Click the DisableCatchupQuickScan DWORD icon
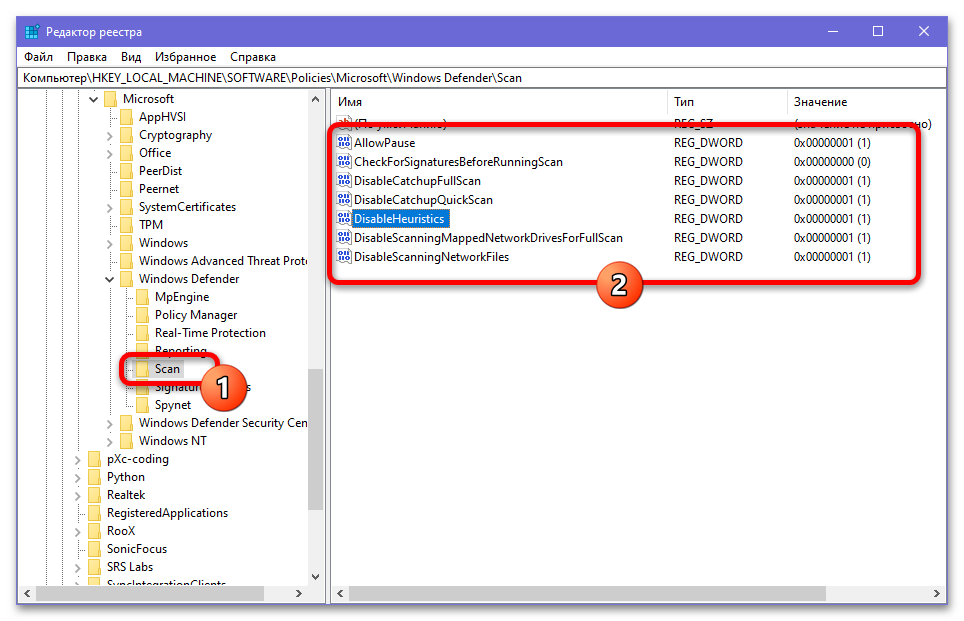964x621 pixels. point(344,200)
